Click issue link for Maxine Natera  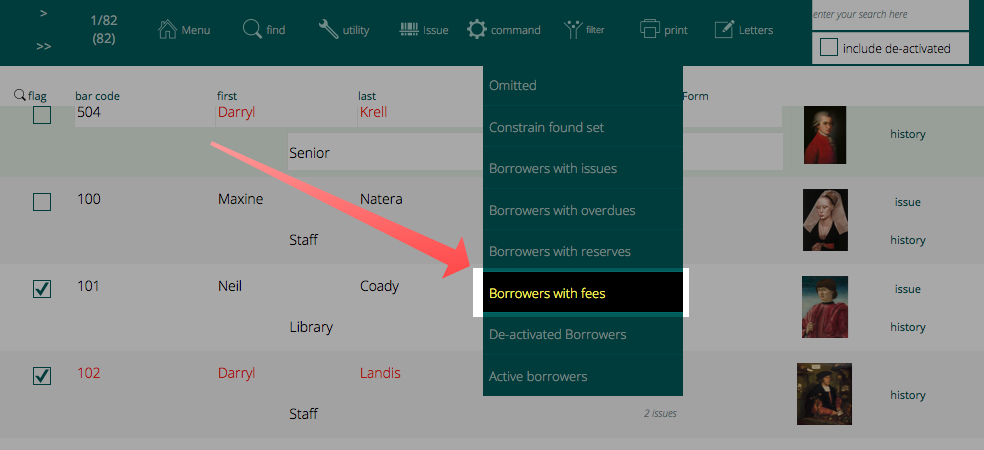click(x=907, y=202)
